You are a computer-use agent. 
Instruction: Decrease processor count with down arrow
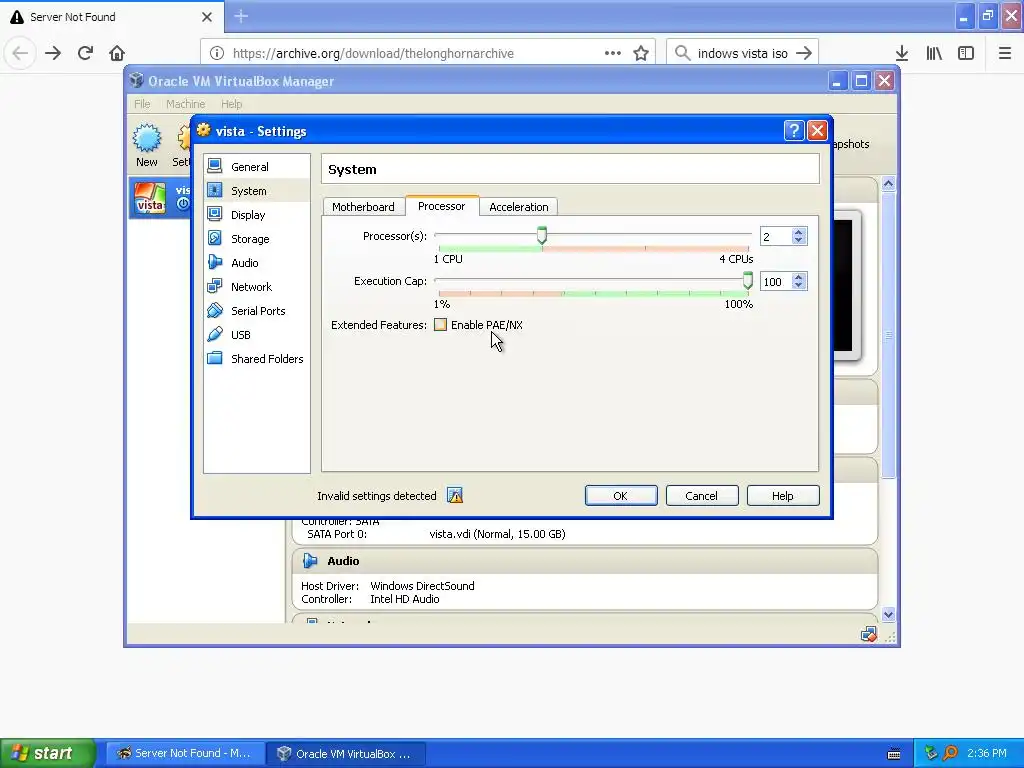coord(798,240)
